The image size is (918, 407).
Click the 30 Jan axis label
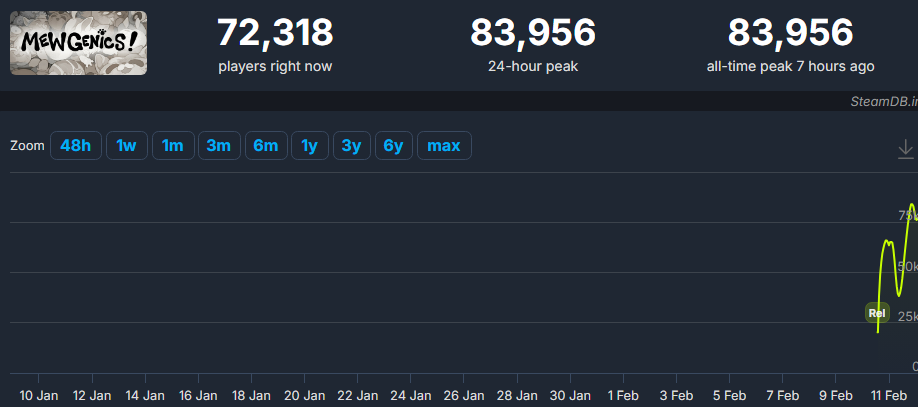570,395
